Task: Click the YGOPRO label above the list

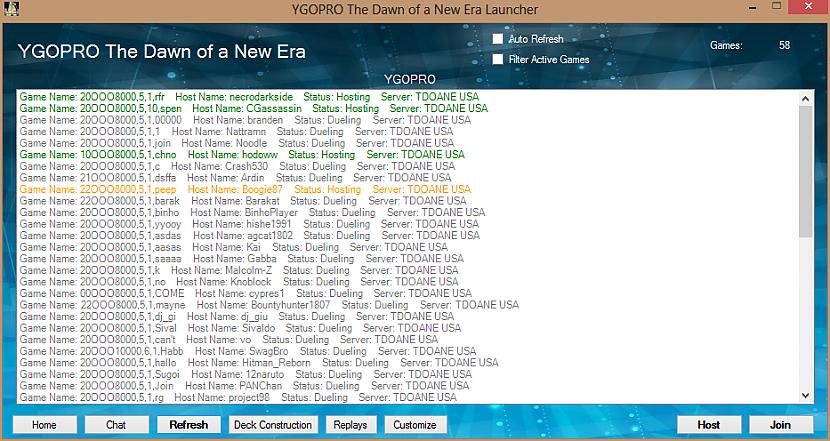Action: click(x=410, y=79)
